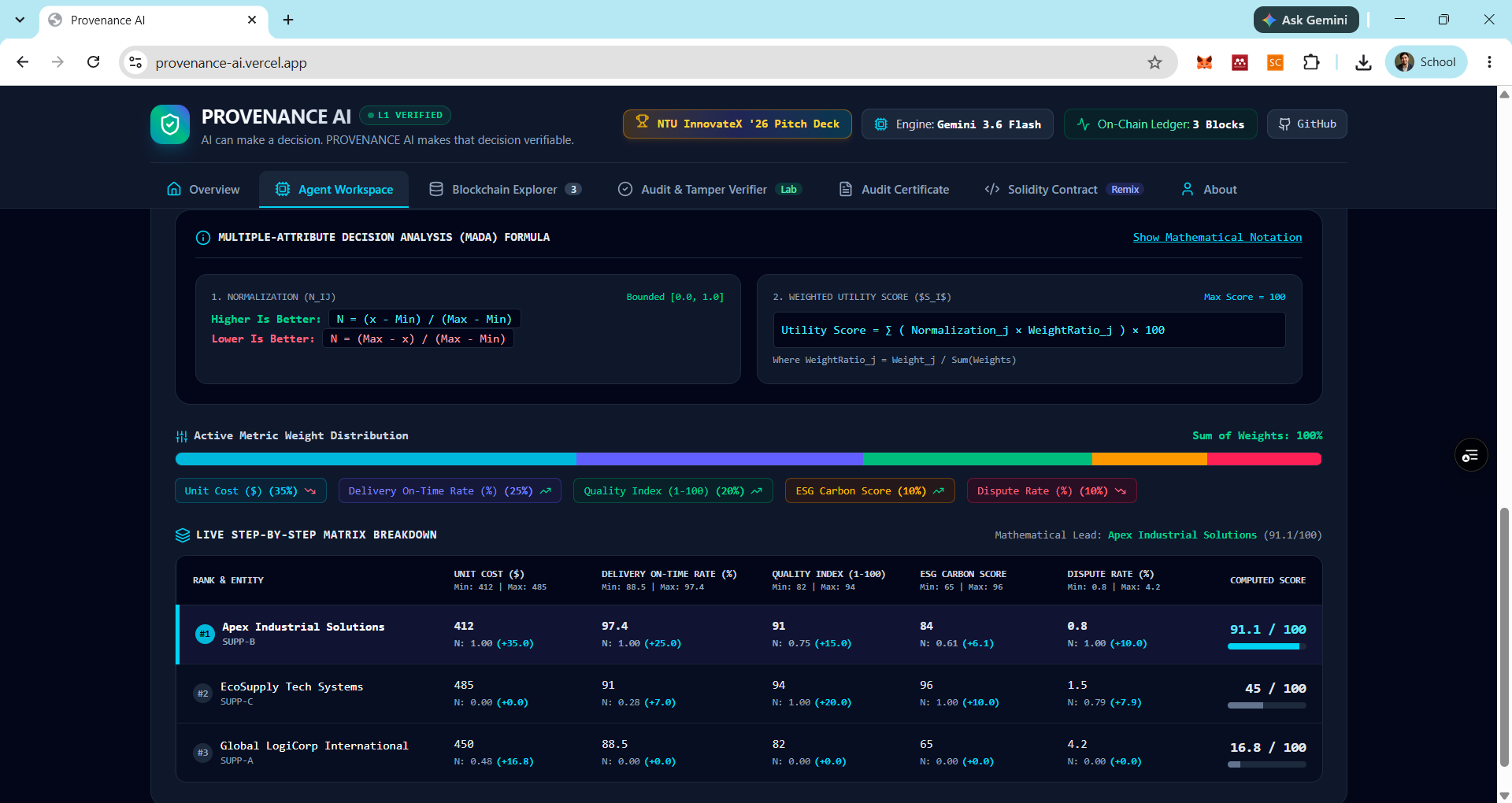Open the tab search dropdown arrow
The width and height of the screenshot is (1512, 803).
[20, 20]
